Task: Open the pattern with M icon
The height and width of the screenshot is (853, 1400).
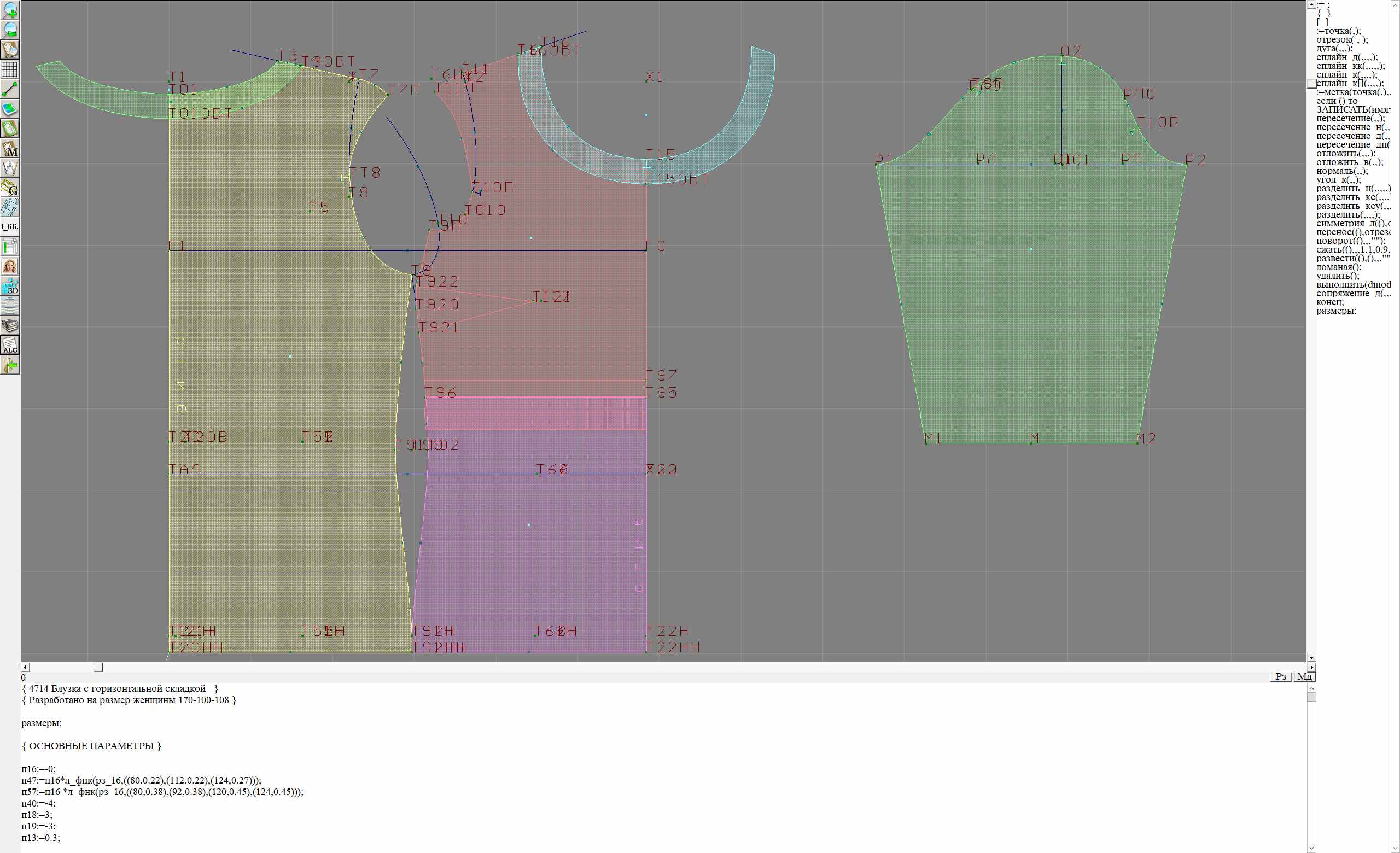Action: tap(10, 148)
